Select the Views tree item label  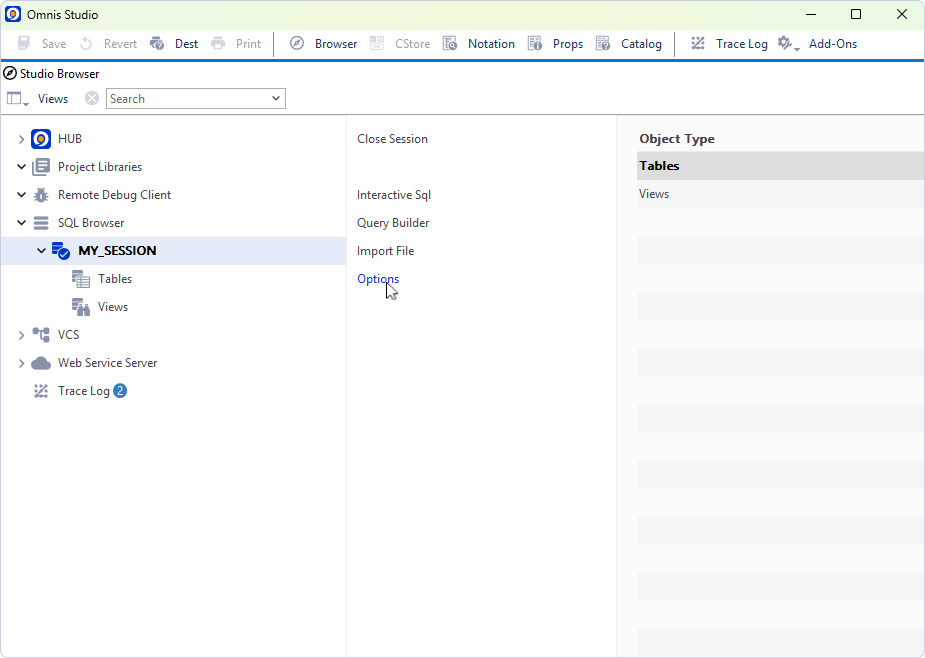[x=113, y=307]
